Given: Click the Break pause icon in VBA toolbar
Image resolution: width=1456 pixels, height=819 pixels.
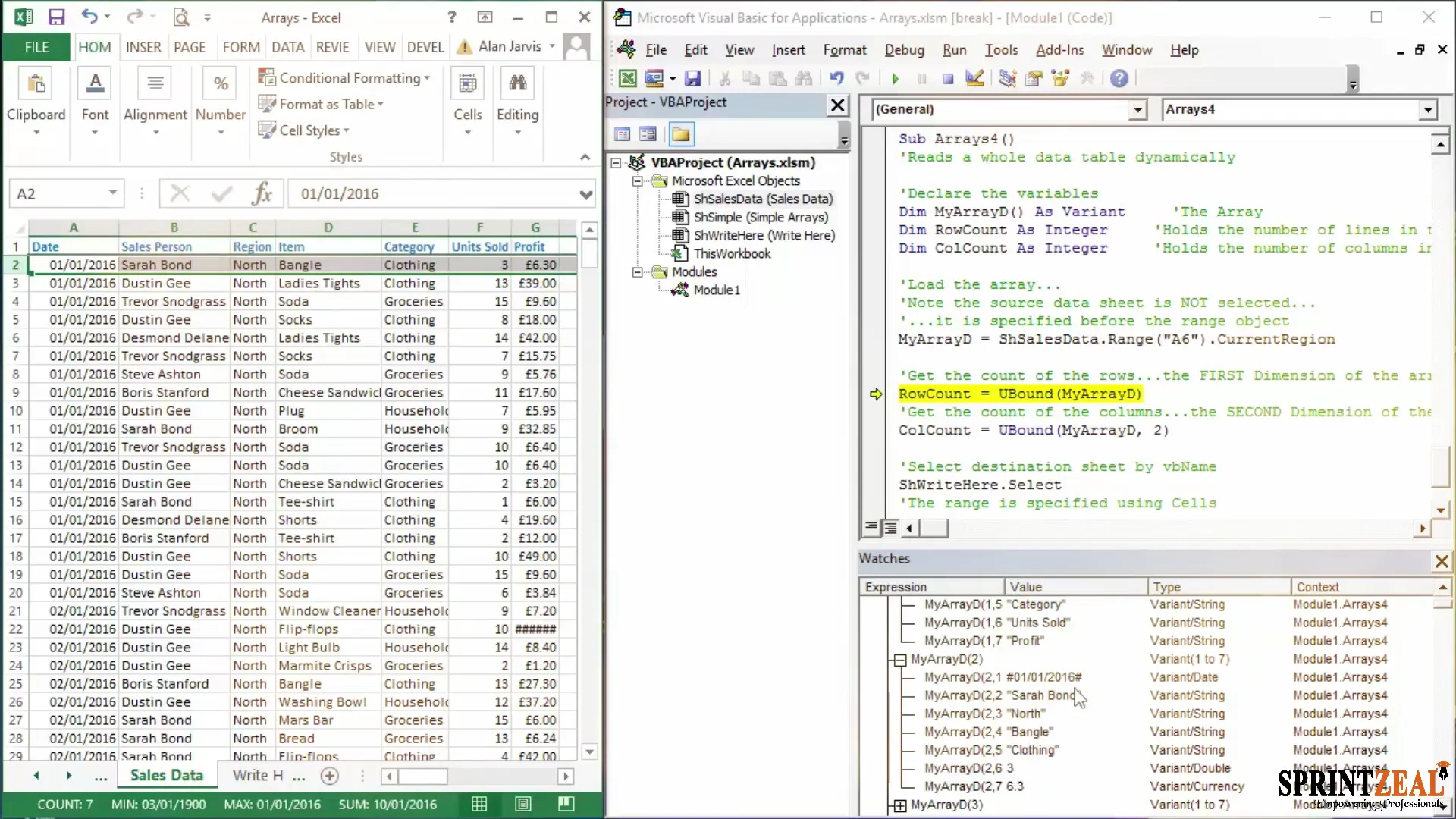Looking at the screenshot, I should coord(922,78).
